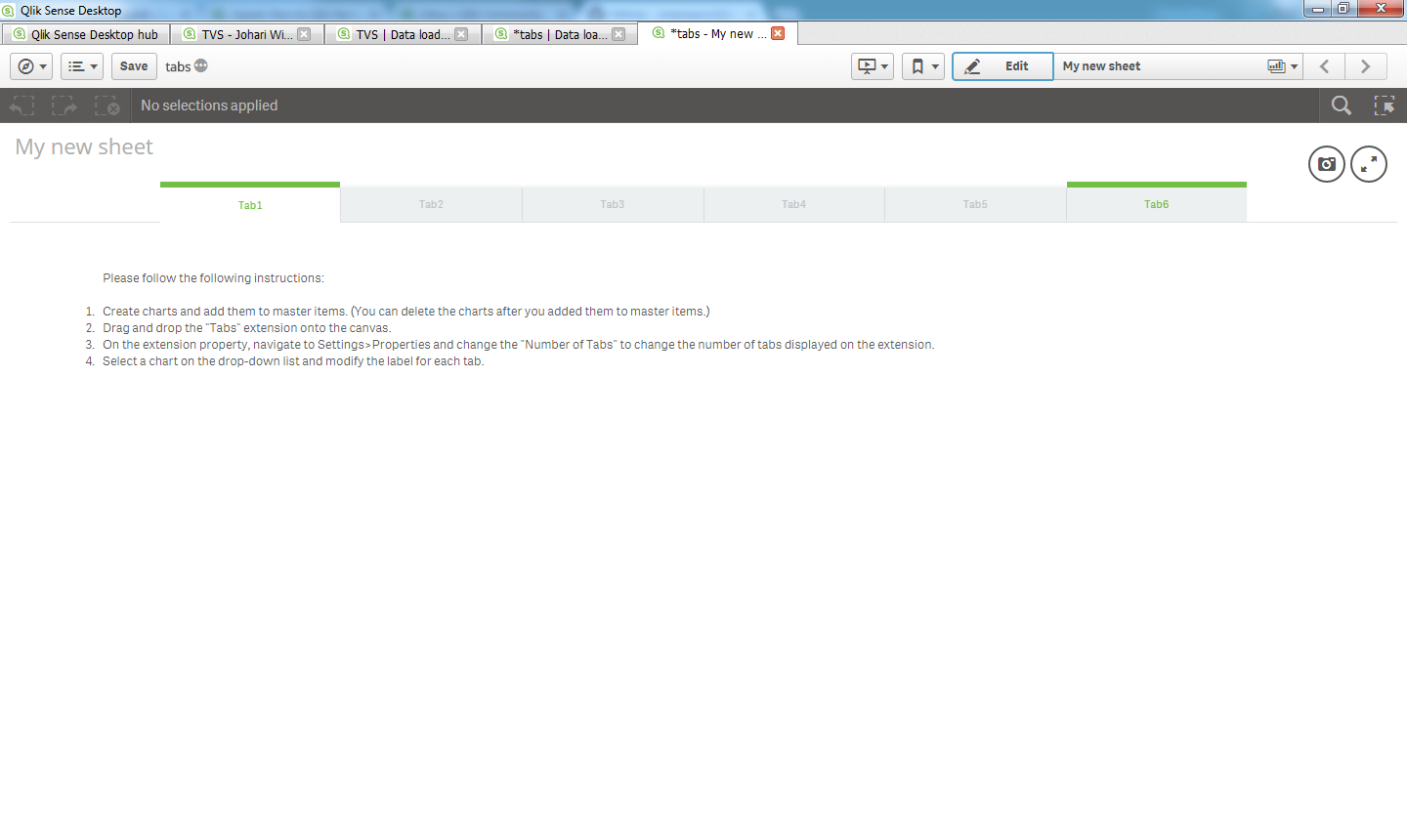
Task: Select the Tab4 tab
Action: pyautogui.click(x=793, y=203)
